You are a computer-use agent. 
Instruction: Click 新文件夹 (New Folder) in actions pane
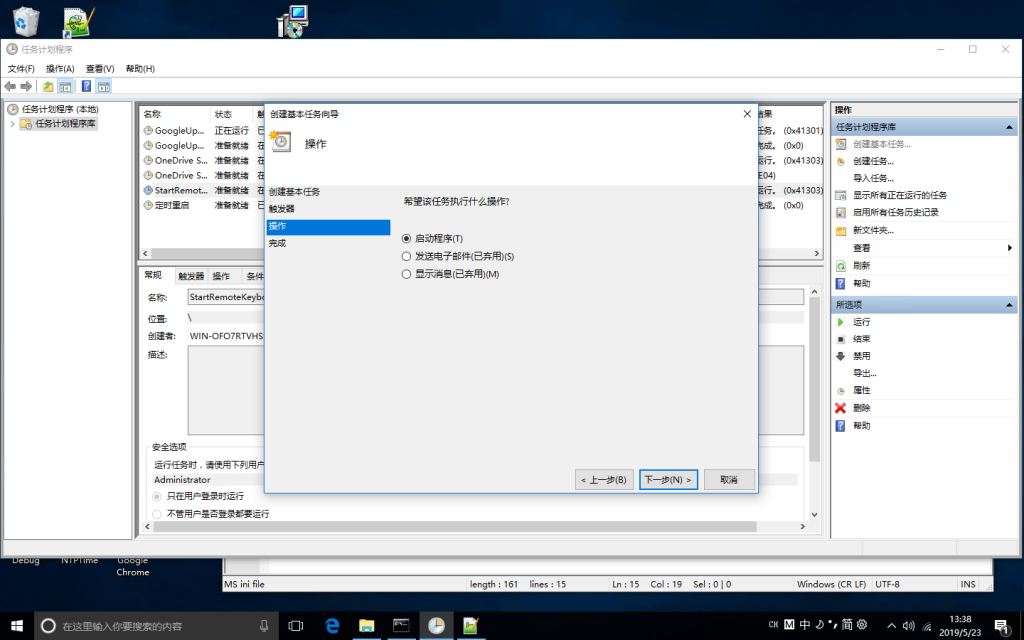(872, 230)
